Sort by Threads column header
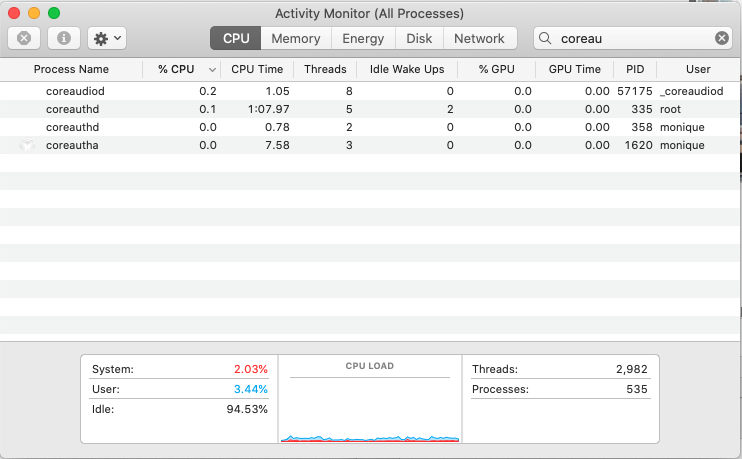742x459 pixels. pos(324,69)
